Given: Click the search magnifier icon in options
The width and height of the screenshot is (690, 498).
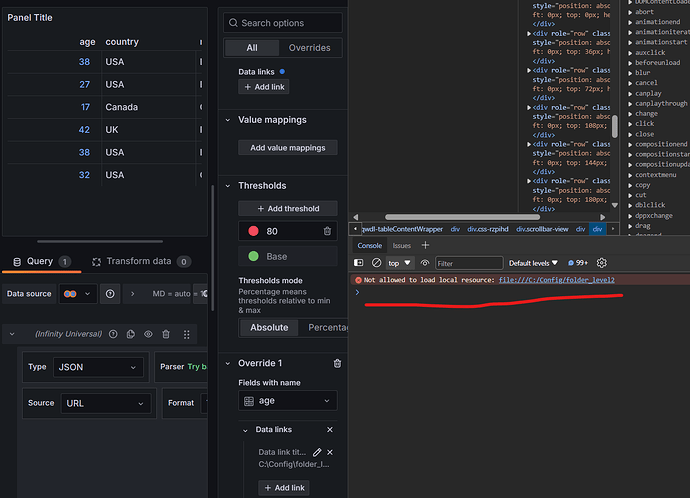Looking at the screenshot, I should 233,23.
